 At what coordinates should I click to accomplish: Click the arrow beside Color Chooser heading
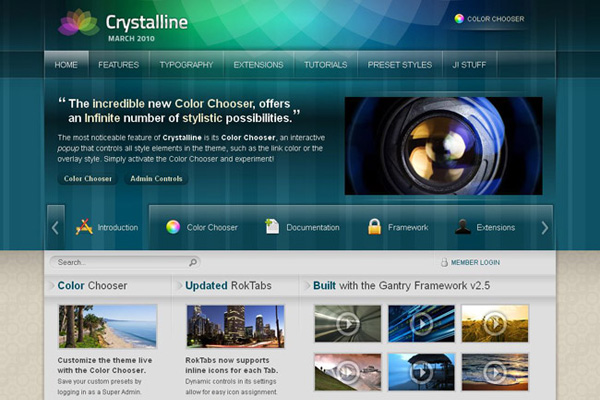(51, 285)
